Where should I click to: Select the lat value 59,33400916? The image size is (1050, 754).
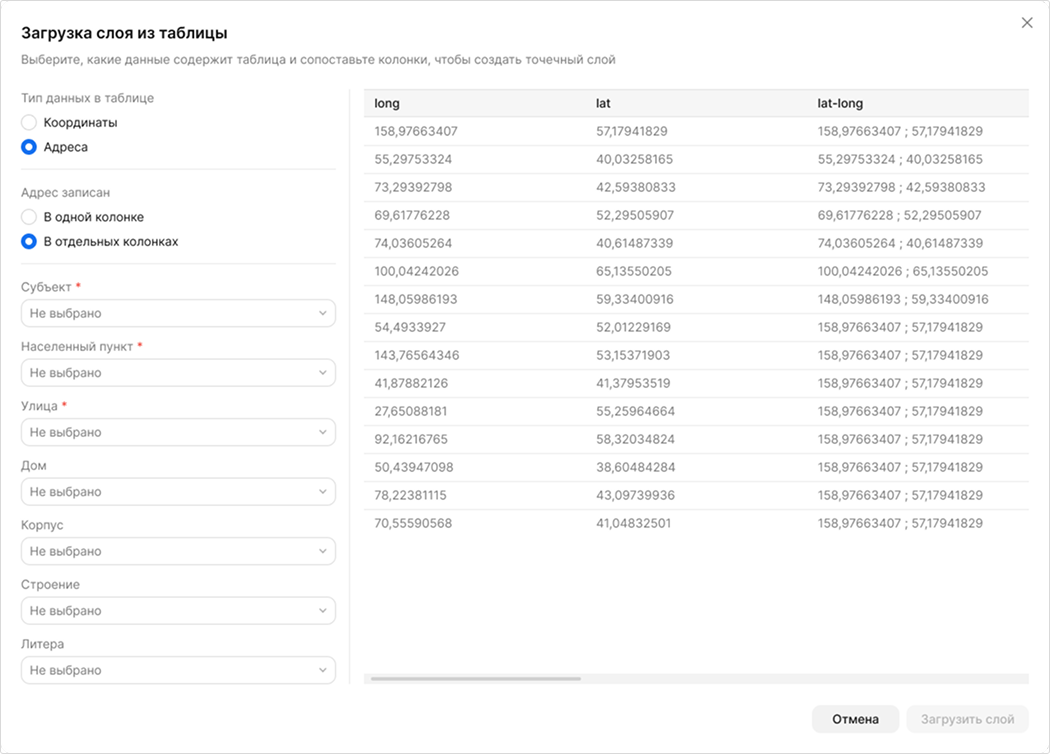[635, 300]
